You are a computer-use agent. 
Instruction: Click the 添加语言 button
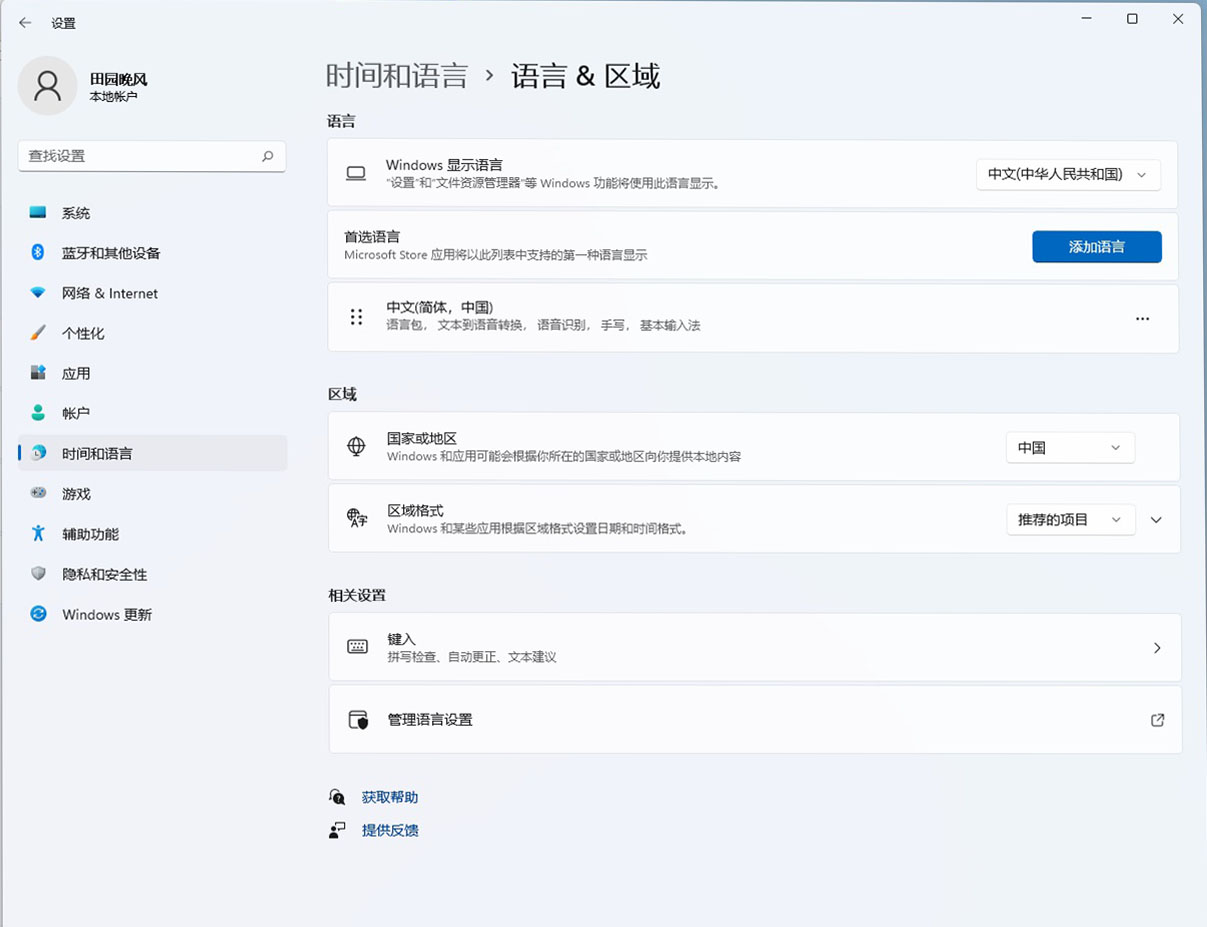coord(1096,247)
